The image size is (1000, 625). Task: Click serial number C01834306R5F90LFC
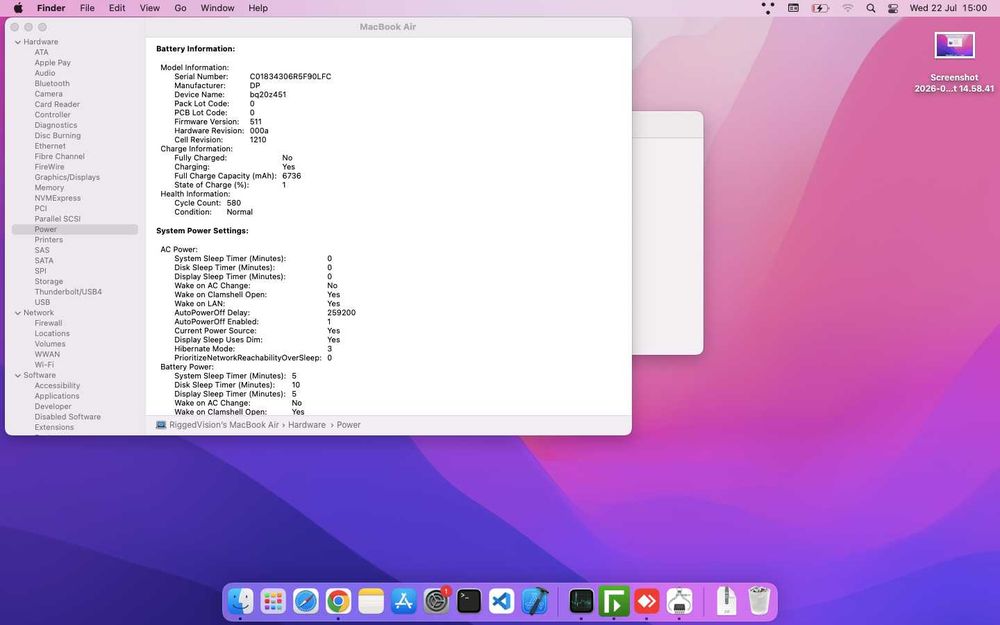coord(290,77)
